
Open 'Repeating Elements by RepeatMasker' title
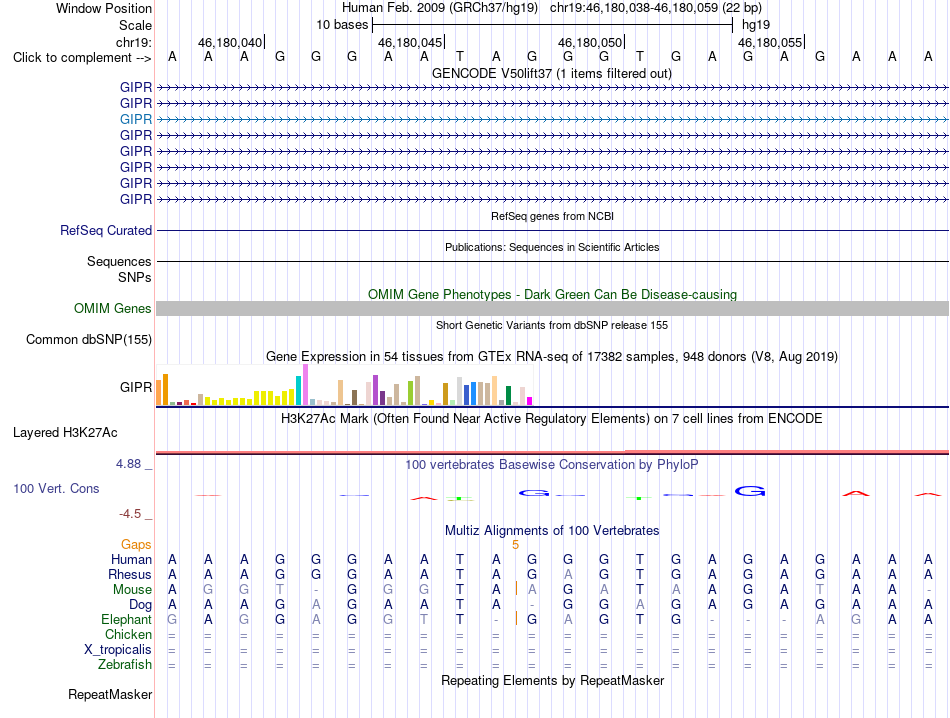(x=552, y=680)
